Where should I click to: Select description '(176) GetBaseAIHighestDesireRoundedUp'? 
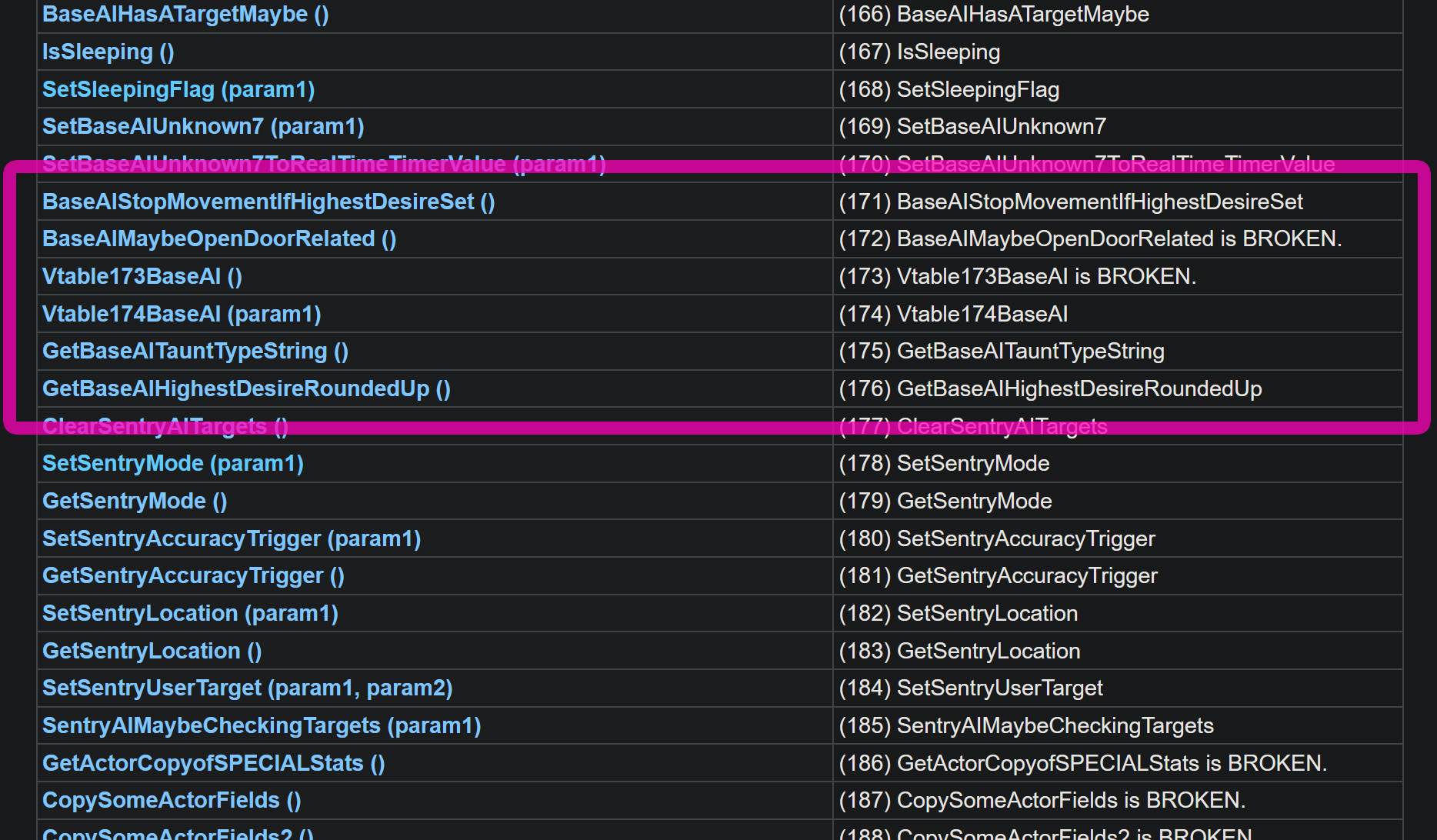point(1050,388)
